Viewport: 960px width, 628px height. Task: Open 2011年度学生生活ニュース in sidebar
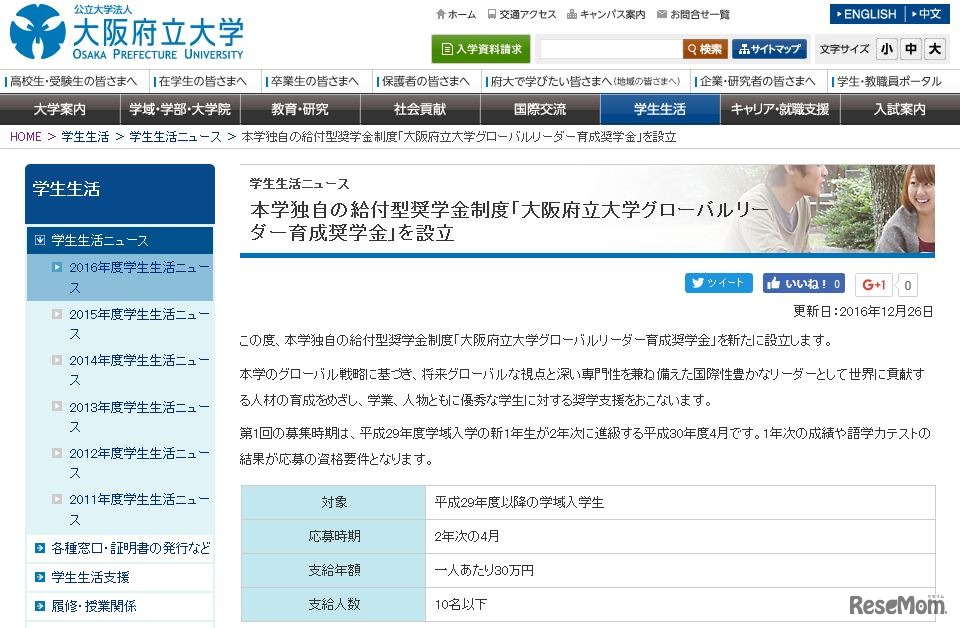coord(120,509)
